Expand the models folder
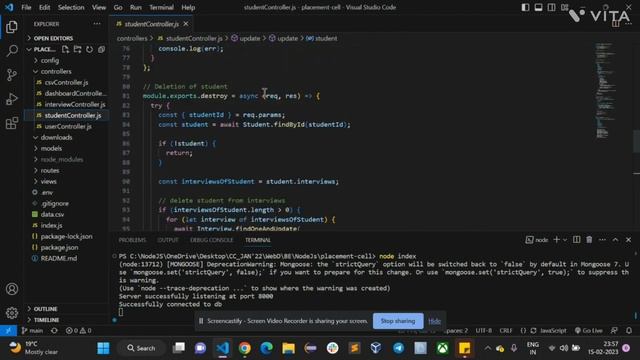The width and height of the screenshot is (640, 360). click(x=51, y=149)
